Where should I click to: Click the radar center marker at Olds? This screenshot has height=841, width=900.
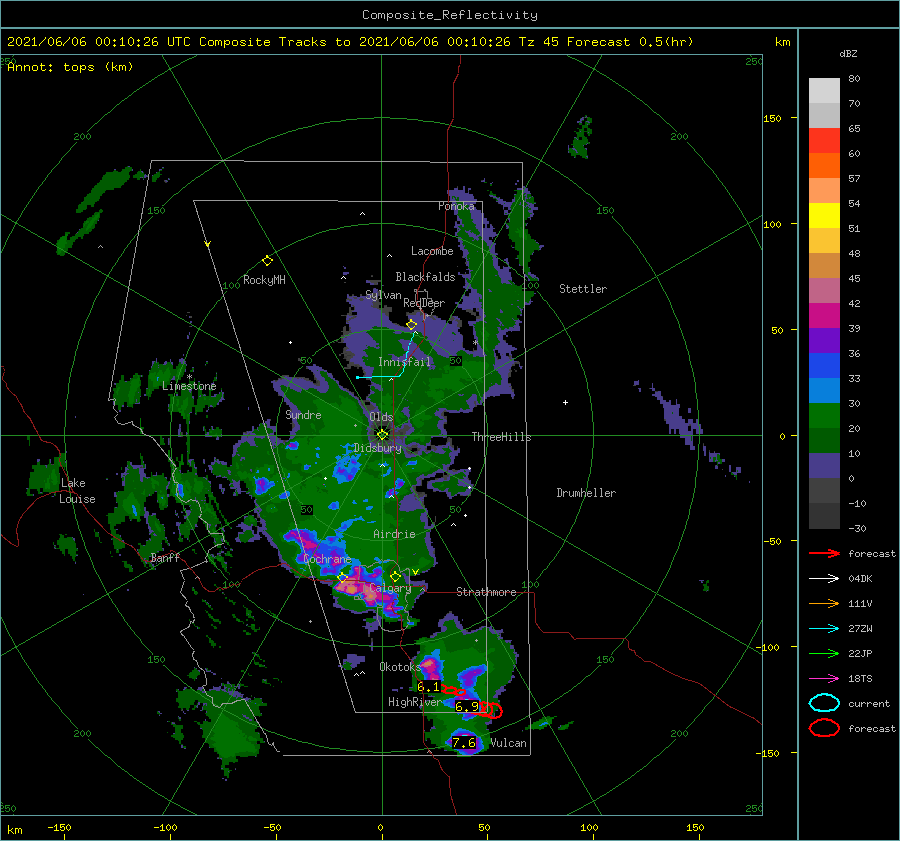pyautogui.click(x=382, y=435)
